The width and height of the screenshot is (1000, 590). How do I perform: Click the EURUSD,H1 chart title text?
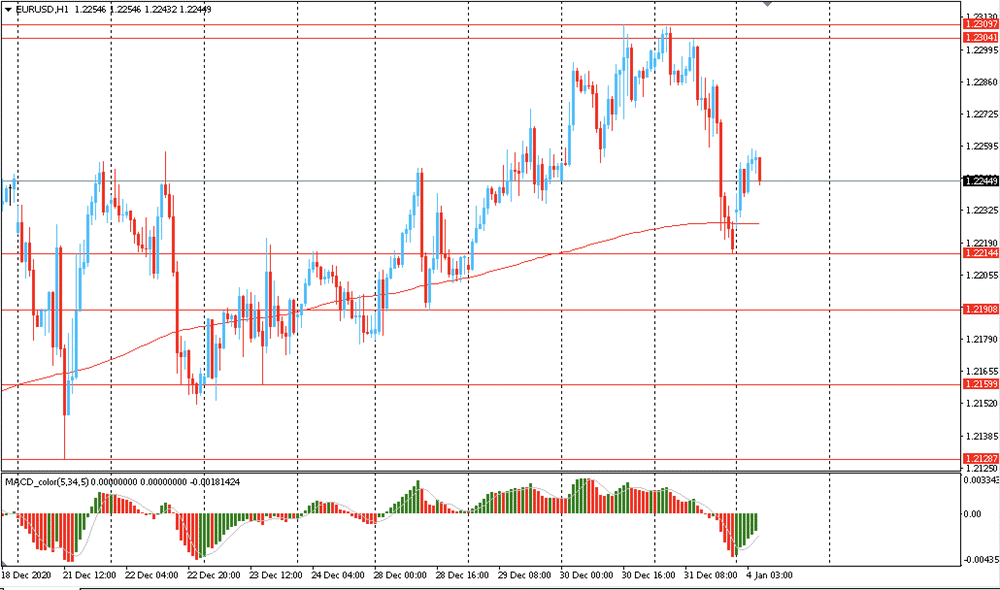click(42, 10)
